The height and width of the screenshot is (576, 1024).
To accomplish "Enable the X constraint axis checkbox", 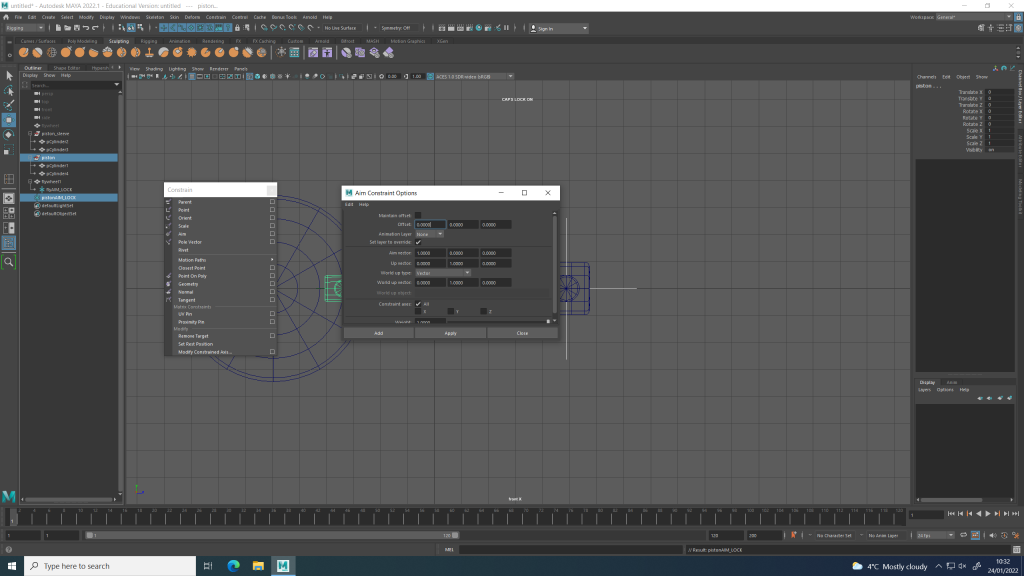I will (x=418, y=312).
